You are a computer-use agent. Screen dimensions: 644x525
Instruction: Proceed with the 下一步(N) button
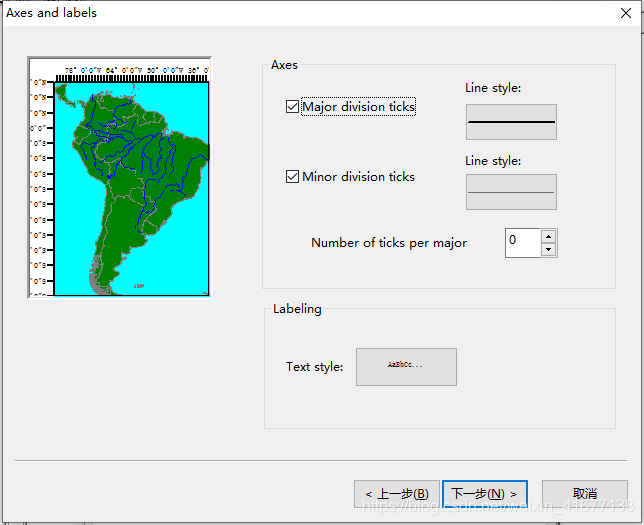pos(485,494)
